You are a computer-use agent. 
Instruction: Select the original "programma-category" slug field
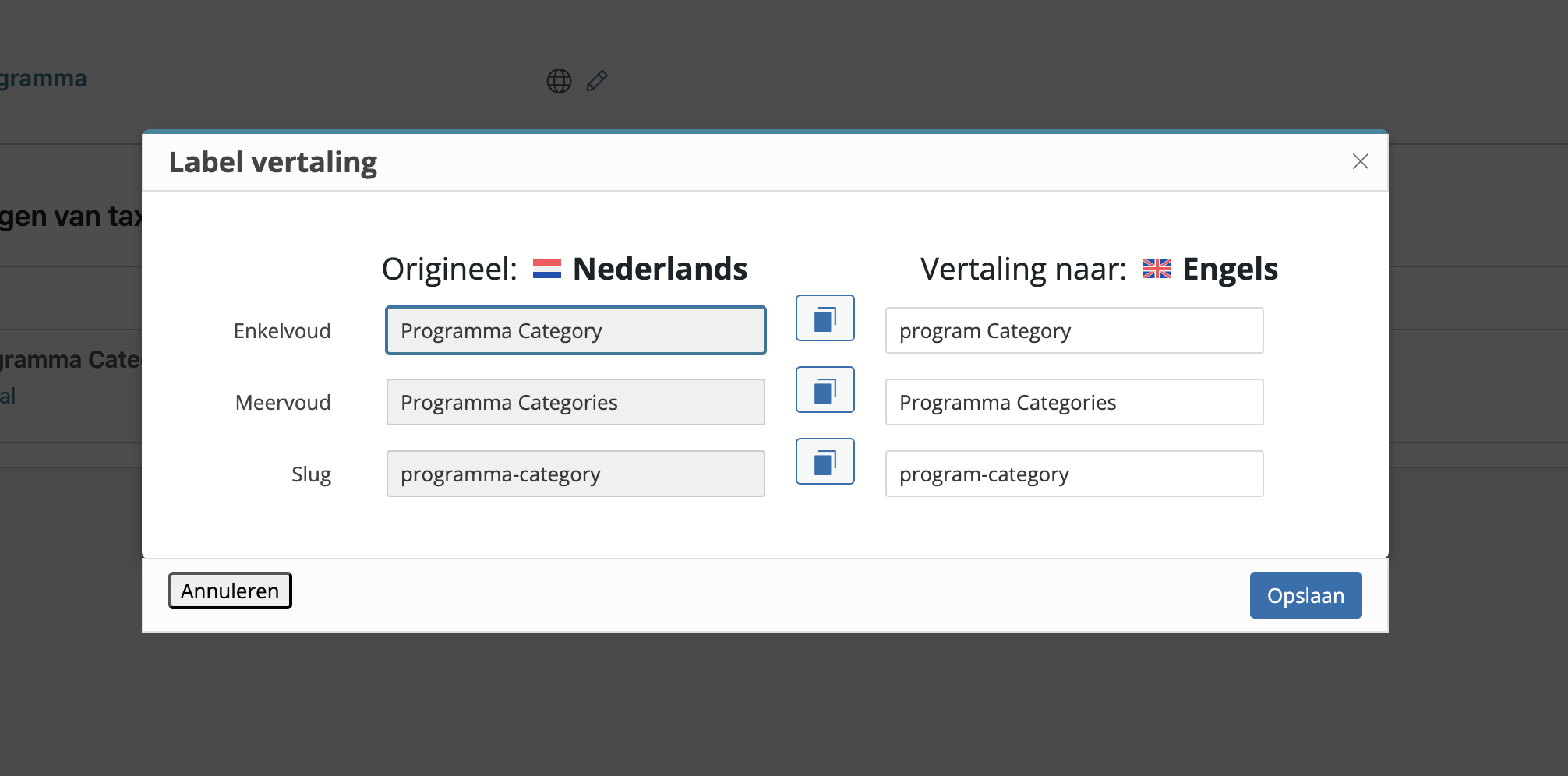pyautogui.click(x=576, y=474)
